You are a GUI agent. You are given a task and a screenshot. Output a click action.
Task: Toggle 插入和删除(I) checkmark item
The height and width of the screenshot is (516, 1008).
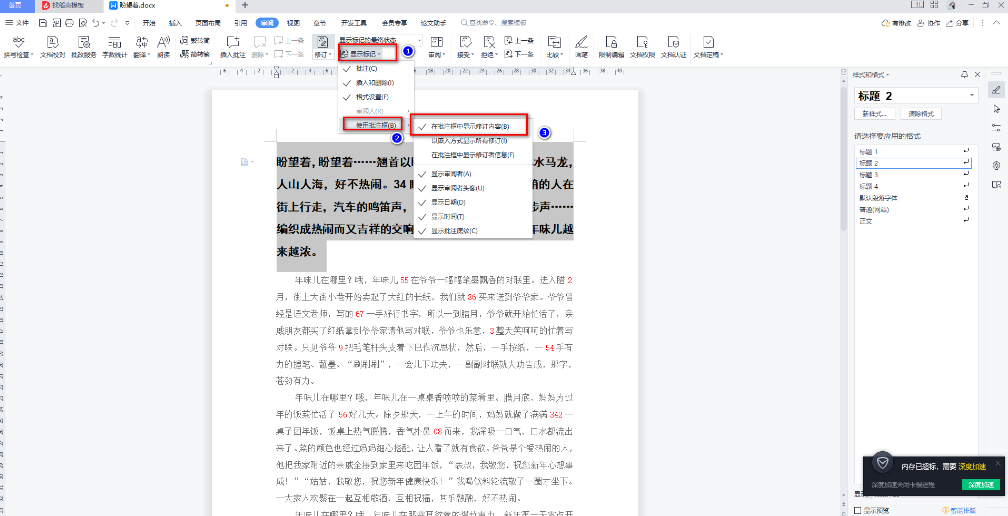(376, 83)
